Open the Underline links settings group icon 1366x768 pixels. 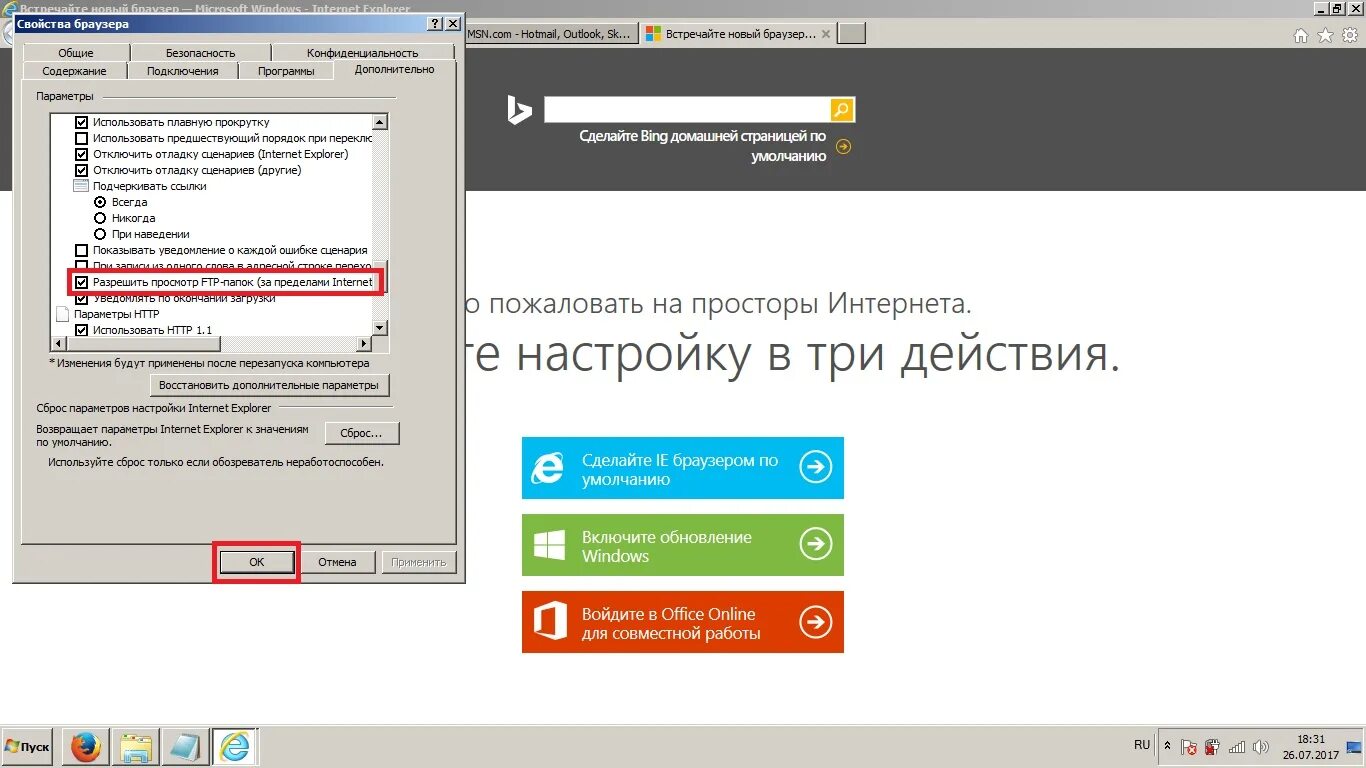point(81,186)
